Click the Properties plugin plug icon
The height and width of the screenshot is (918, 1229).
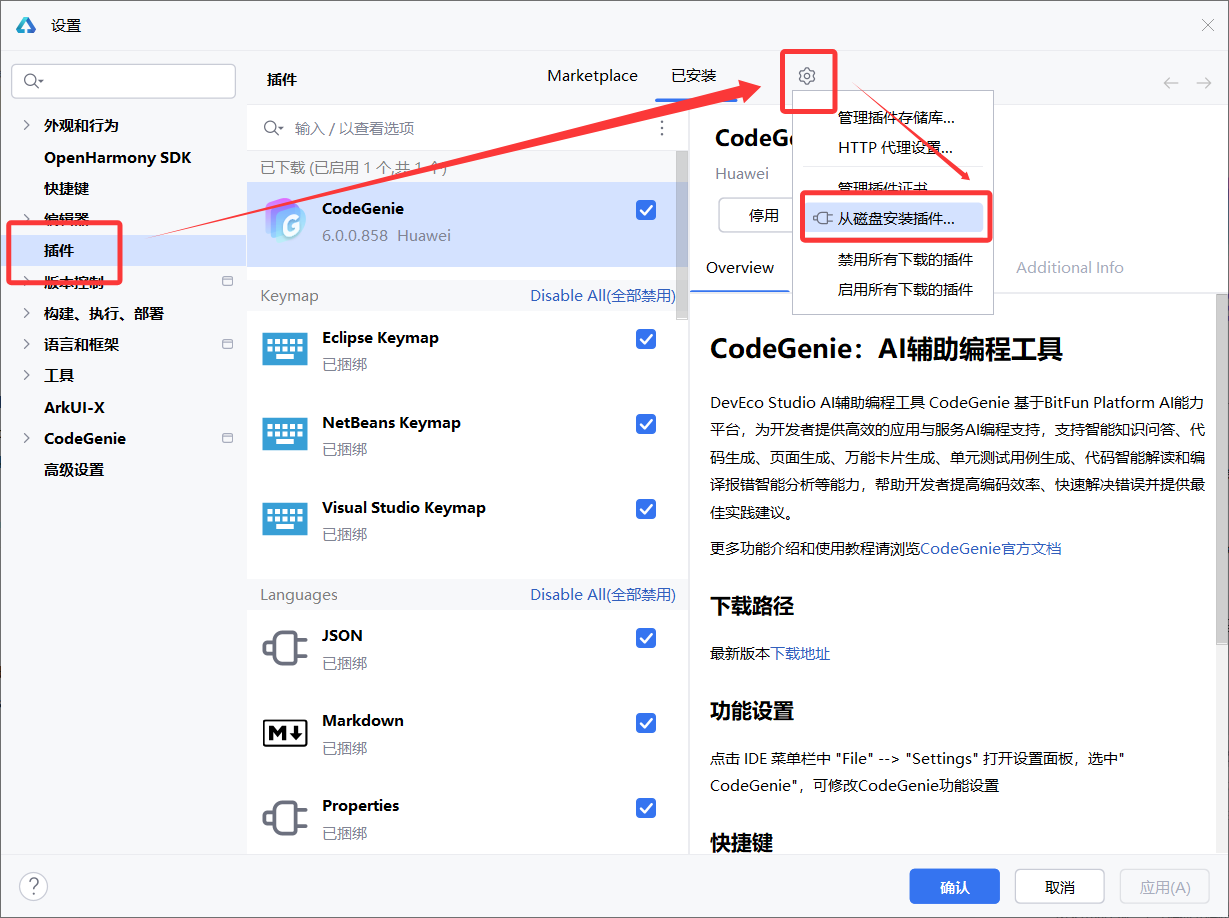285,817
